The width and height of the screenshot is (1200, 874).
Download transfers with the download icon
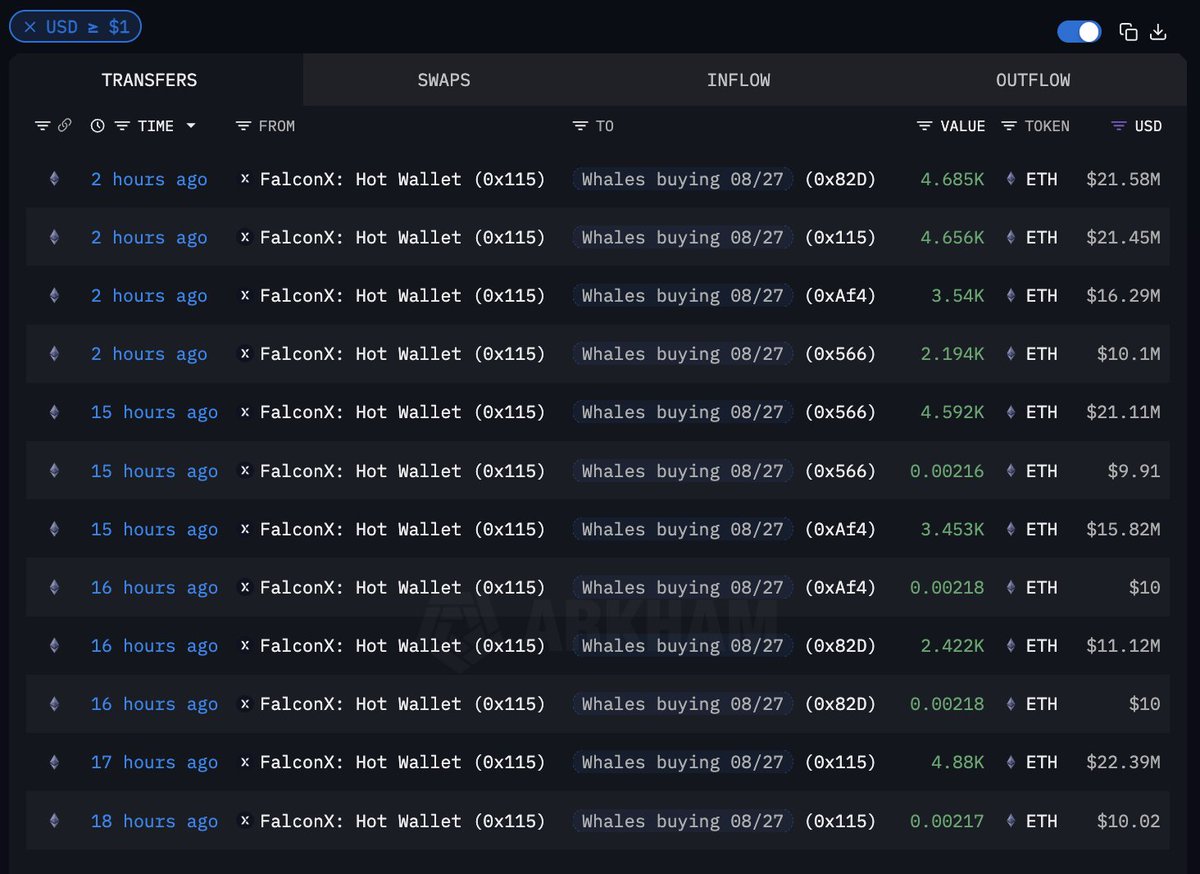coord(1158,32)
